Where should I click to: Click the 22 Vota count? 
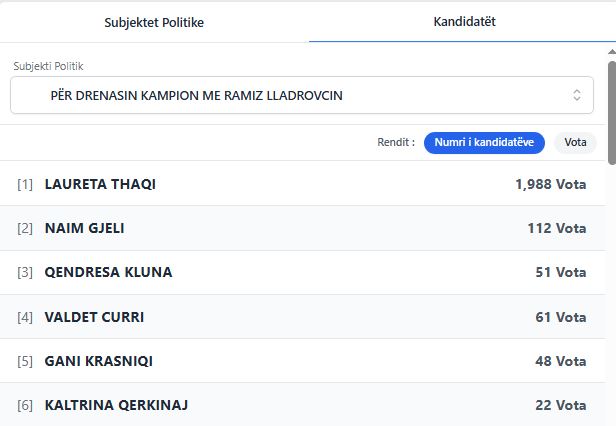pyautogui.click(x=560, y=405)
